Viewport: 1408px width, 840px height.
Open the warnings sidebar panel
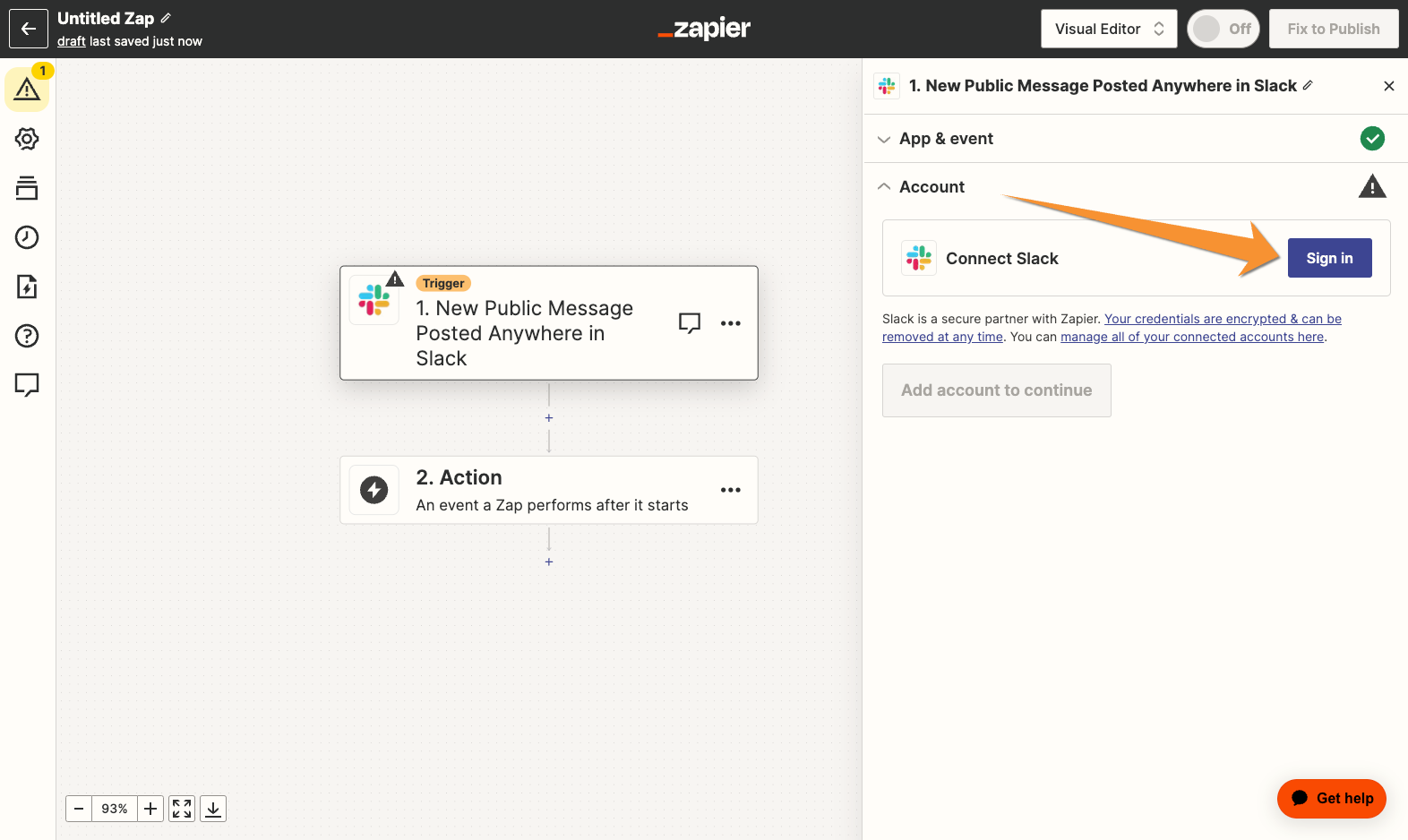tap(27, 89)
